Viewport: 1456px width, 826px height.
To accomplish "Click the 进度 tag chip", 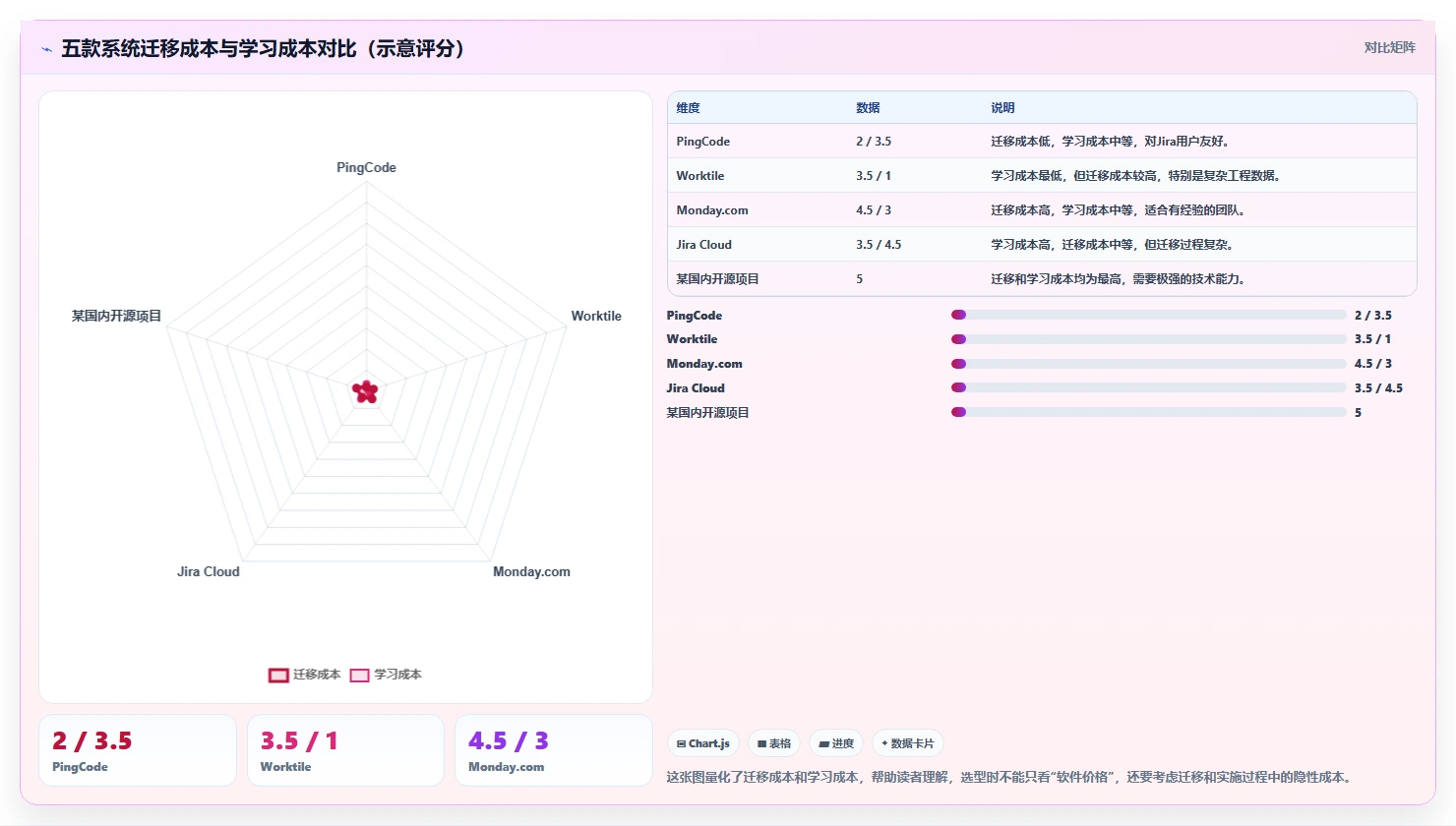I will click(x=836, y=743).
